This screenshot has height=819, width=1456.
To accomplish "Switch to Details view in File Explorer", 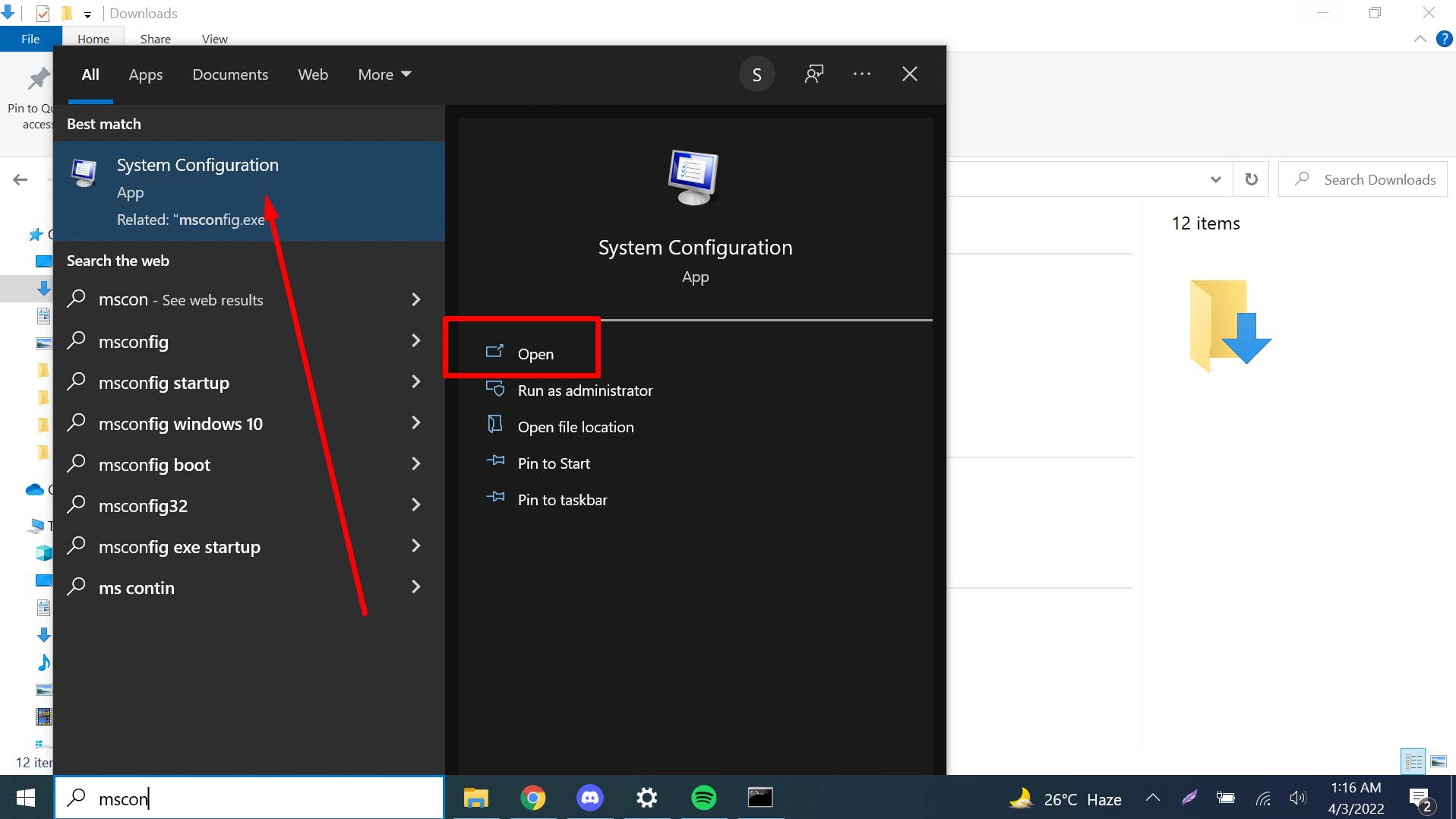I will (x=1414, y=760).
